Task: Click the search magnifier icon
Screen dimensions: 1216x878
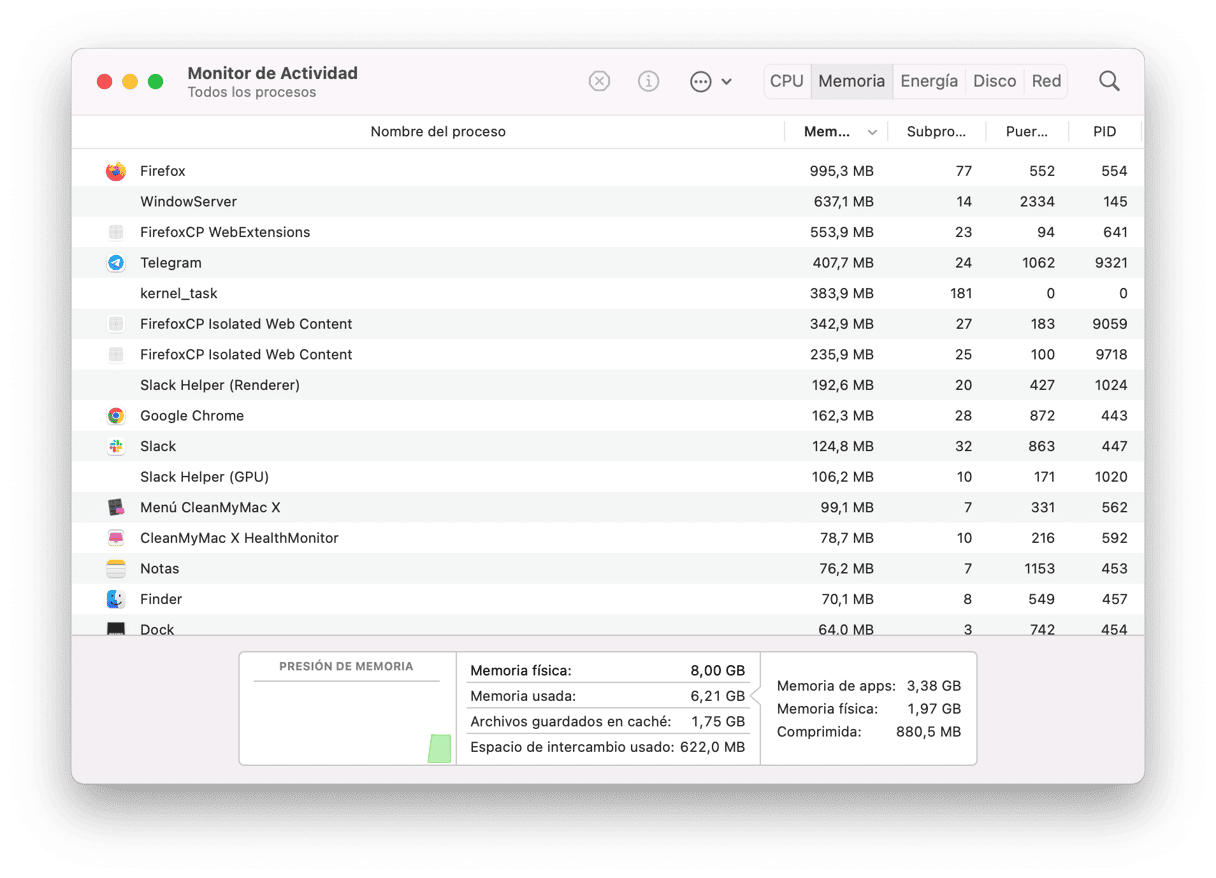Action: click(1109, 81)
